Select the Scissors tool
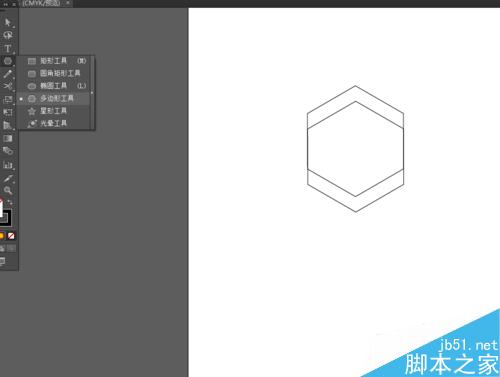 8,86
